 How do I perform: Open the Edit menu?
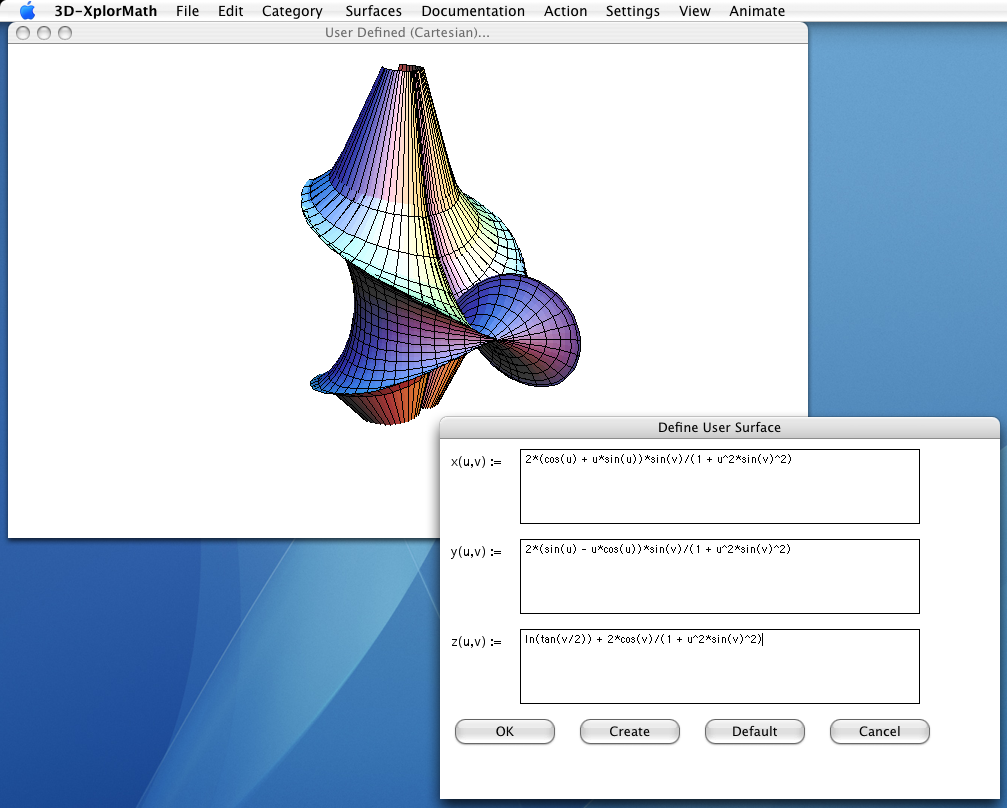click(231, 11)
